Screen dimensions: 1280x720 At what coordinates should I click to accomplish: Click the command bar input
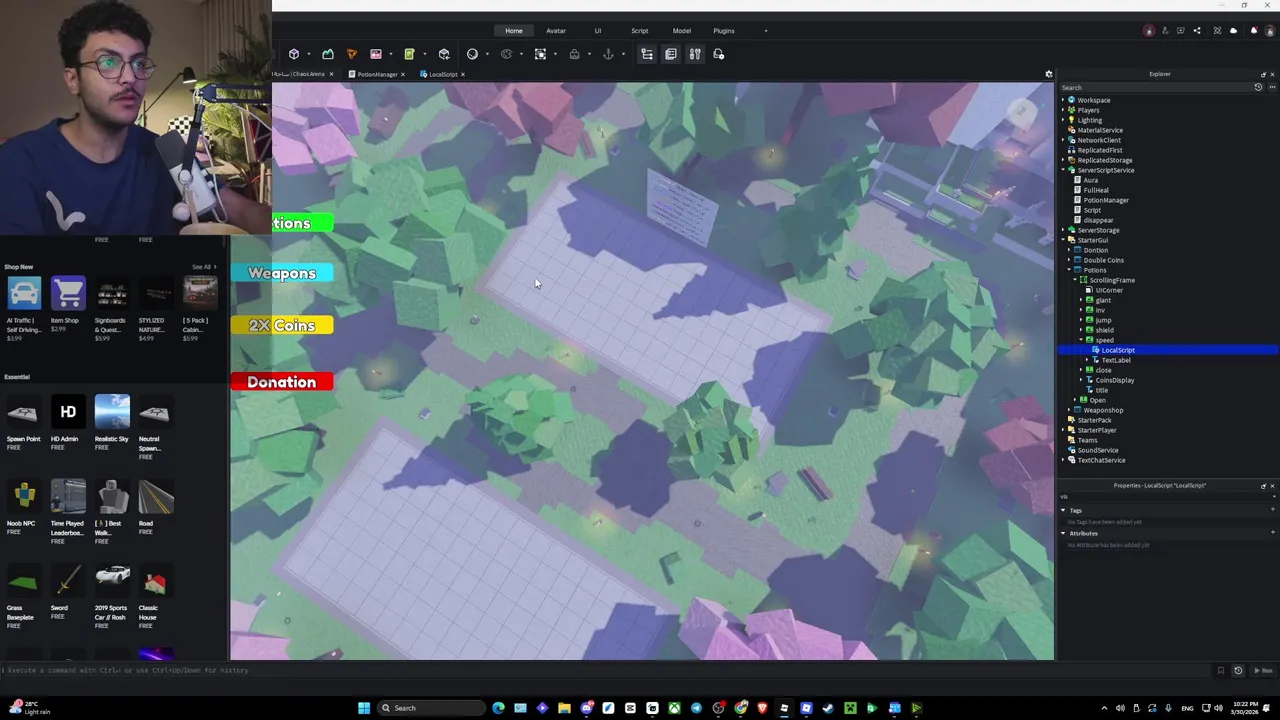pos(608,670)
